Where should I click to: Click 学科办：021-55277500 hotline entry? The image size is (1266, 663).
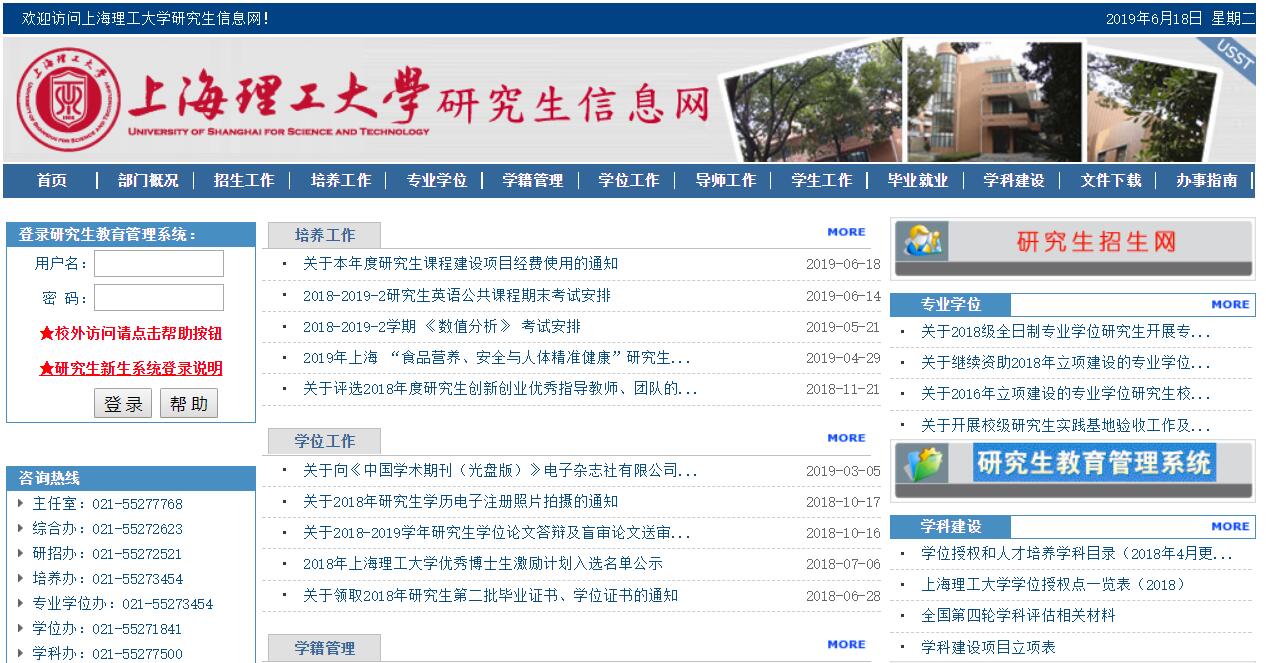click(x=107, y=654)
